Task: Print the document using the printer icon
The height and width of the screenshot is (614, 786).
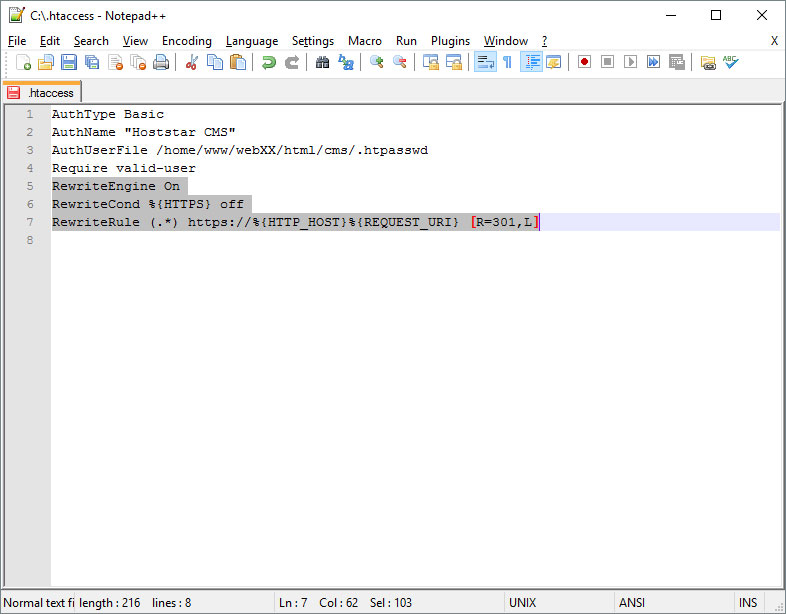Action: tap(161, 62)
